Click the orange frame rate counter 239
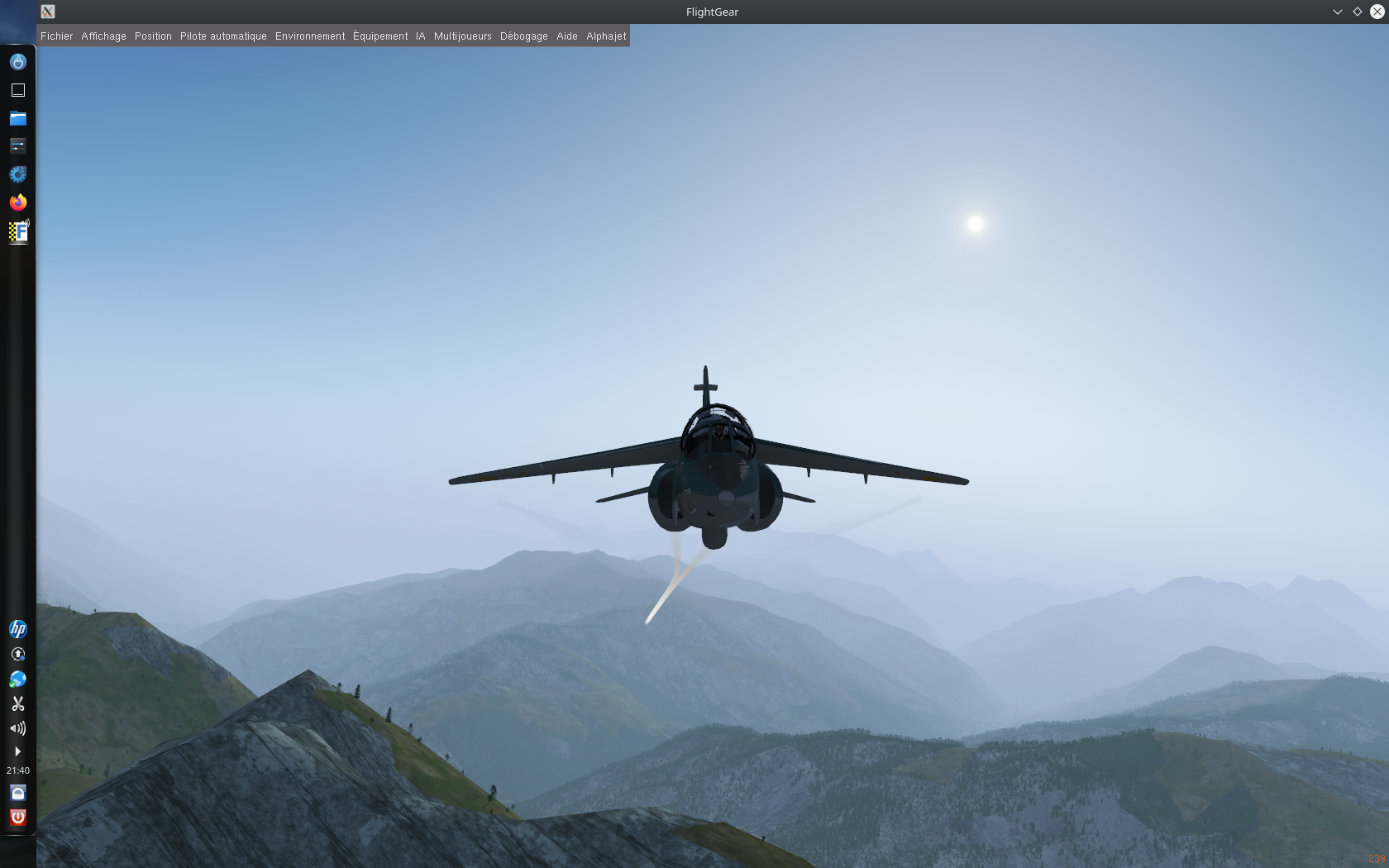This screenshot has width=1389, height=868. click(1377, 859)
